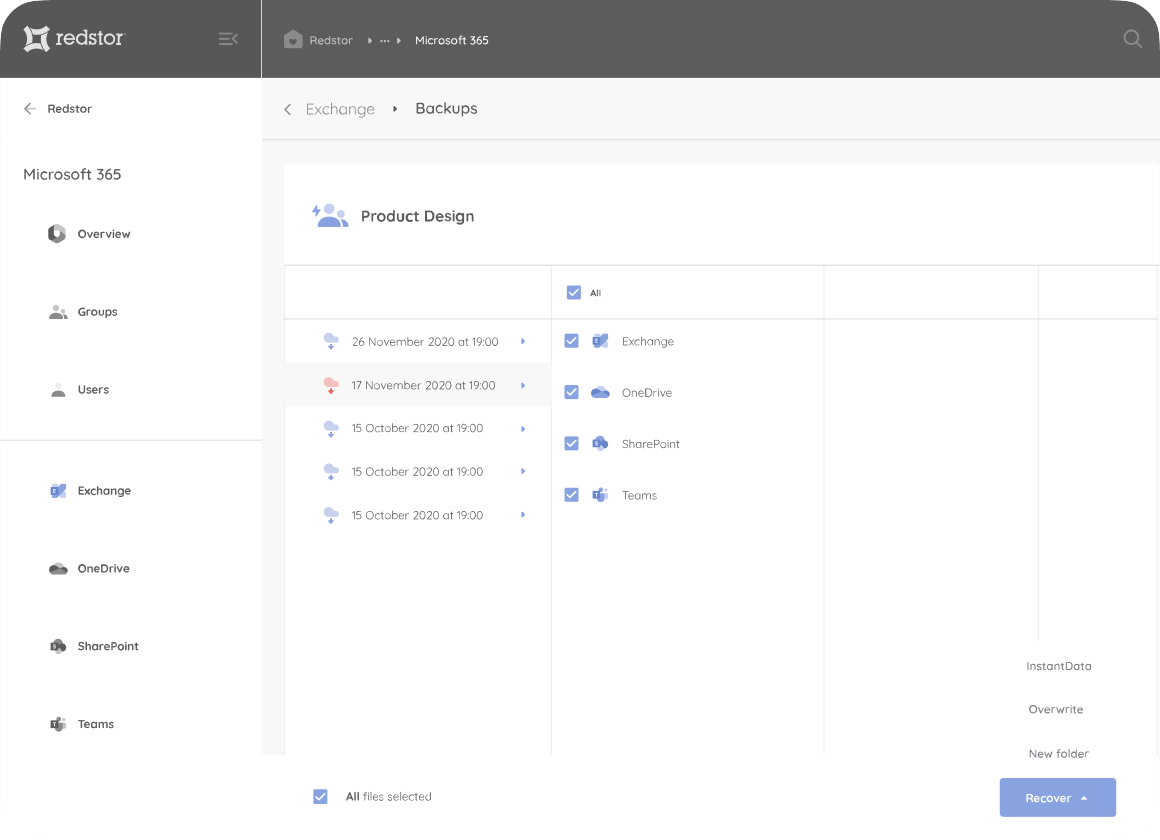Screen dimensions: 1160x840
Task: Select New folder recovery option
Action: tap(1059, 753)
